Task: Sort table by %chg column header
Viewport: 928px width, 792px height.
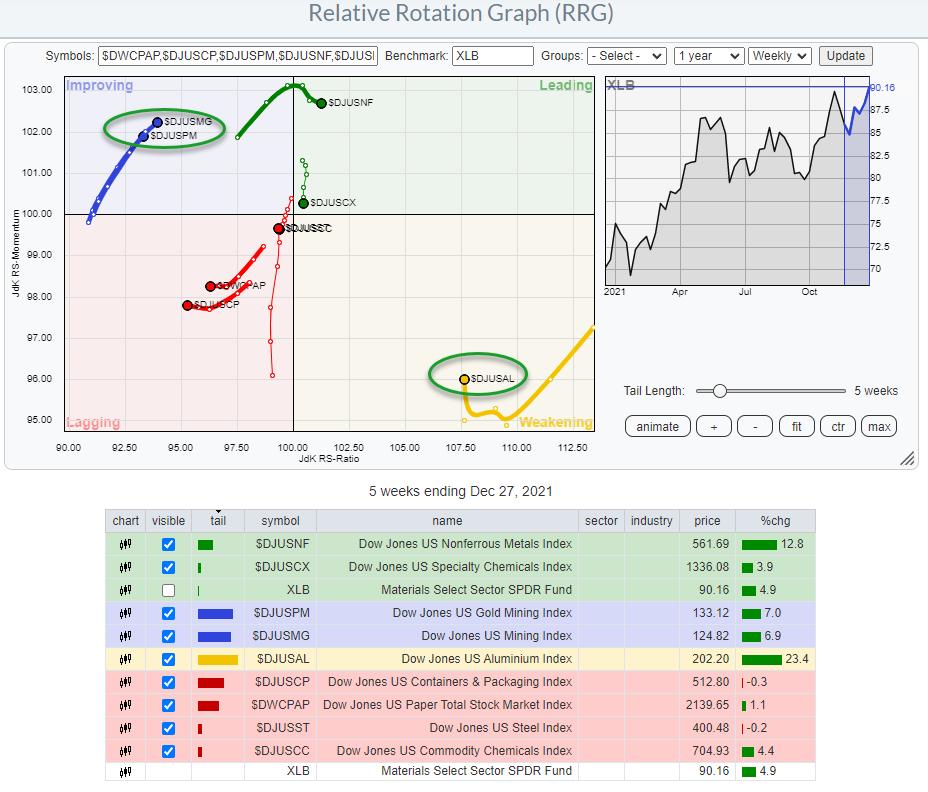Action: pyautogui.click(x=774, y=521)
